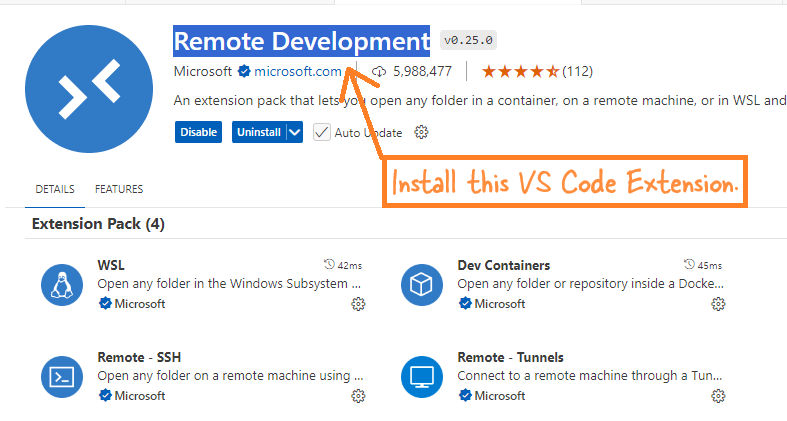This screenshot has height=421, width=787.
Task: Open the Dev Containers extension title
Action: click(503, 265)
